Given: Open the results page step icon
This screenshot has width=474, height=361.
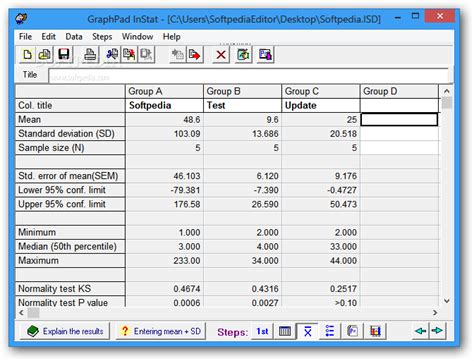Looking at the screenshot, I should 352,331.
